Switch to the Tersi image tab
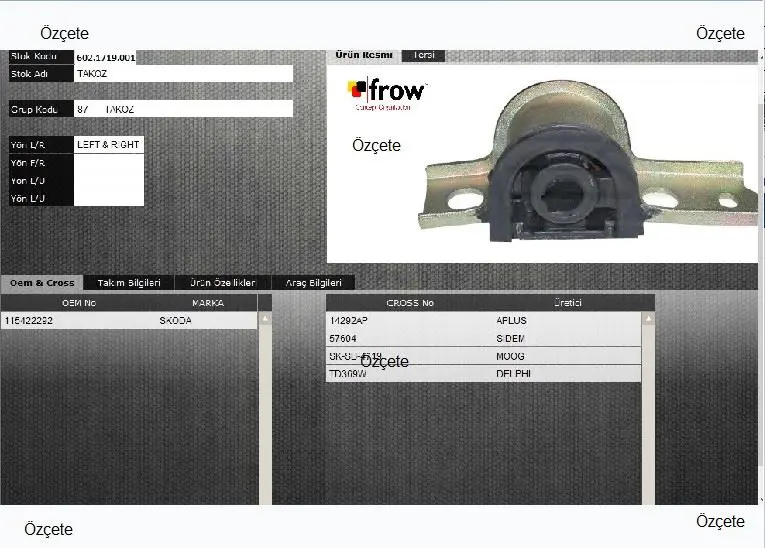The width and height of the screenshot is (765, 548). coord(423,55)
